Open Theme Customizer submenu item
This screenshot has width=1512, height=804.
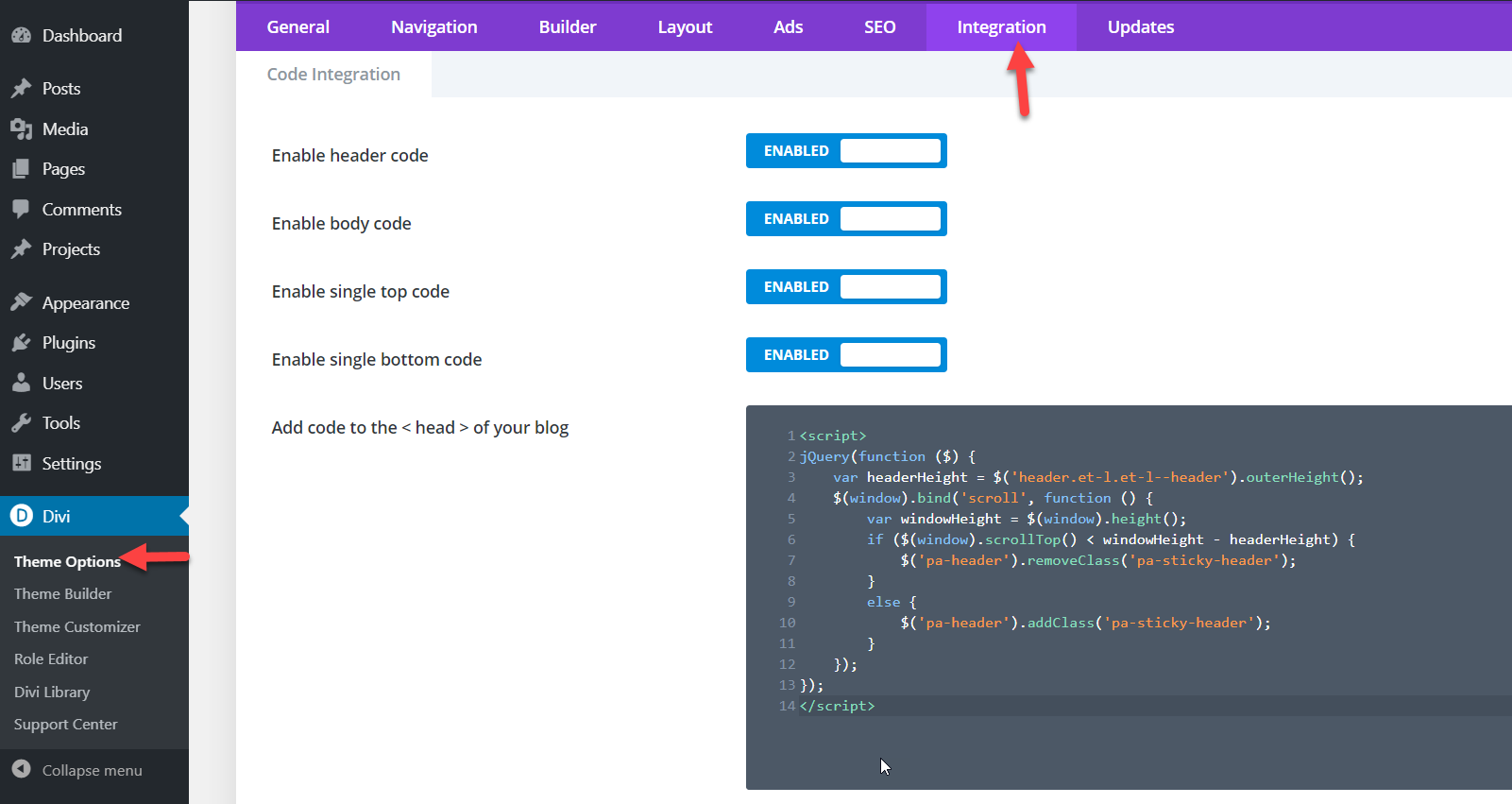click(76, 627)
